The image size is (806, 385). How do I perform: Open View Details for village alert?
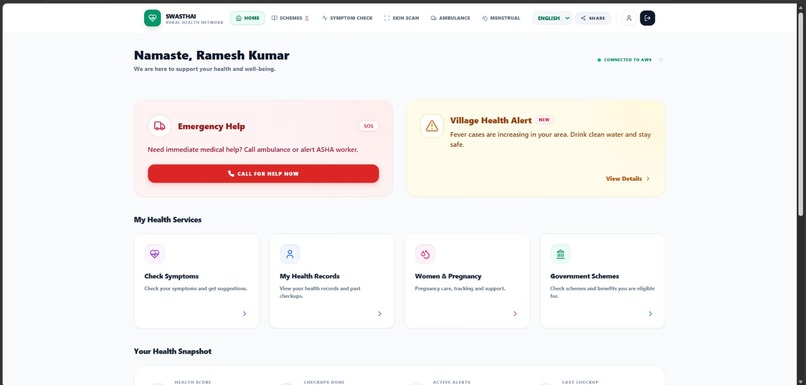628,179
